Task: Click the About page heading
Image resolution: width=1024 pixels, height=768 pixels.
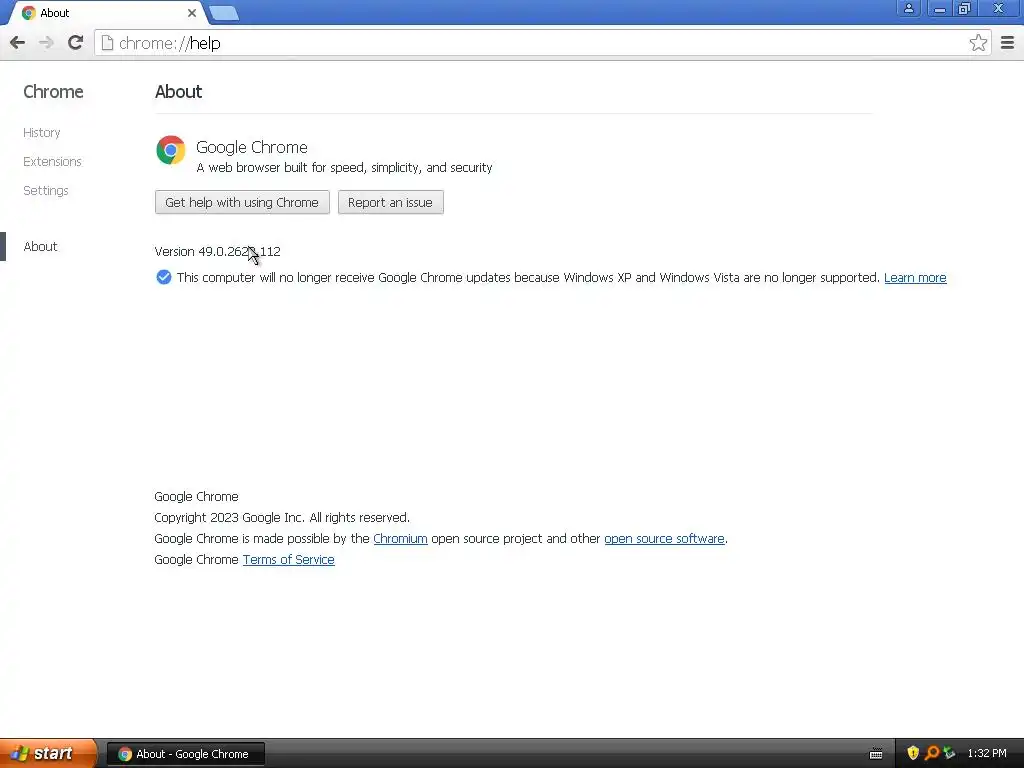Action: 178,91
